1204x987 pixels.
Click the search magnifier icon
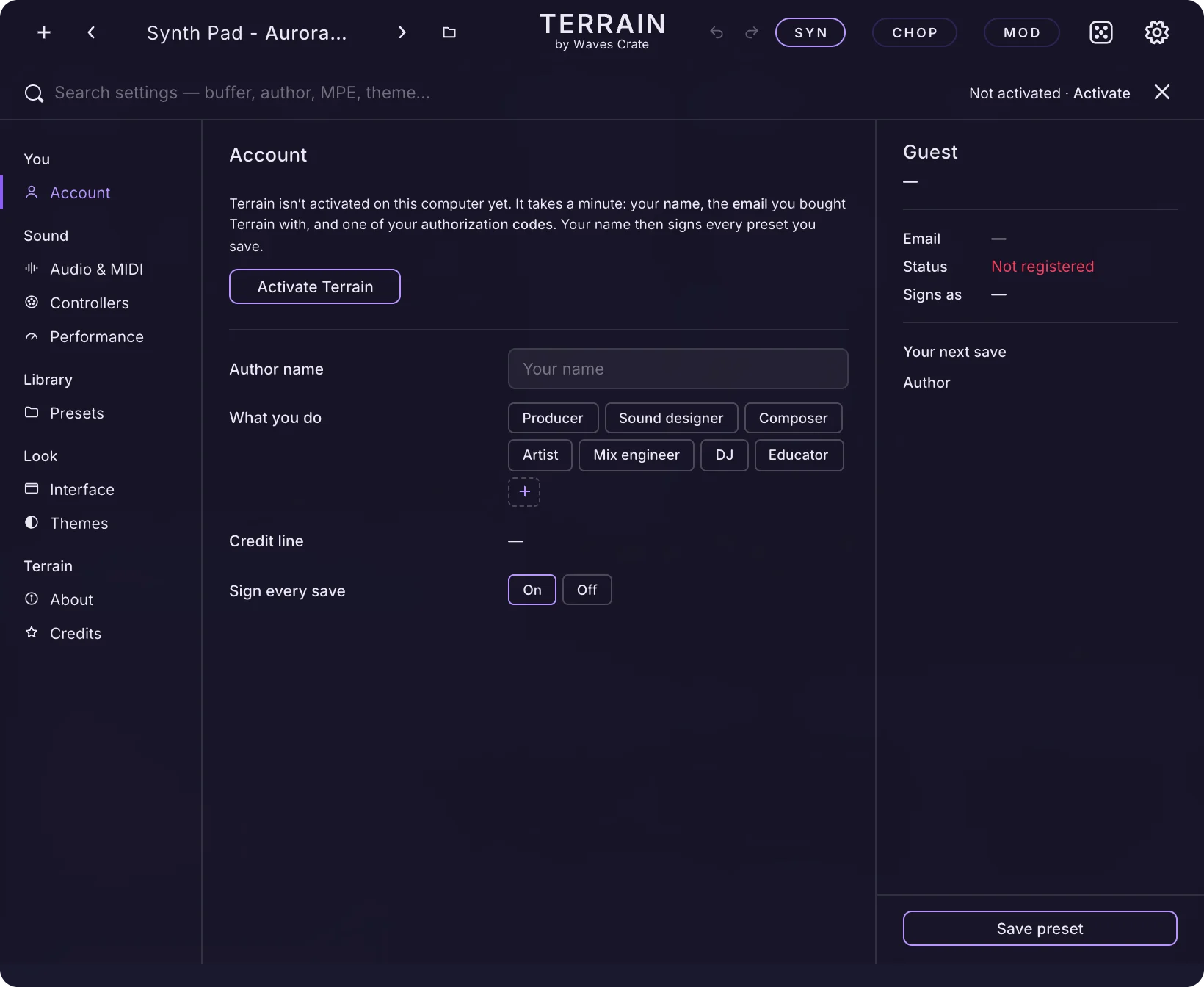coord(34,93)
